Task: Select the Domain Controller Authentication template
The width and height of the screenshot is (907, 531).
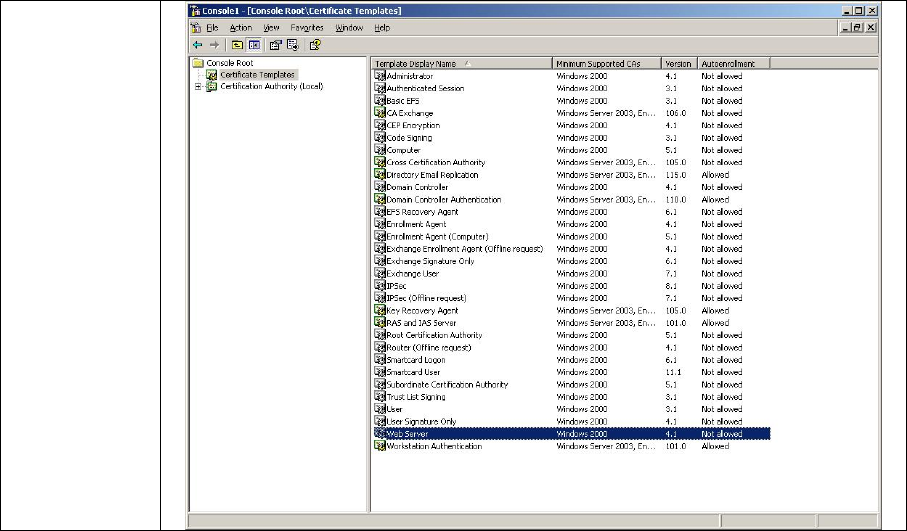Action: [443, 199]
